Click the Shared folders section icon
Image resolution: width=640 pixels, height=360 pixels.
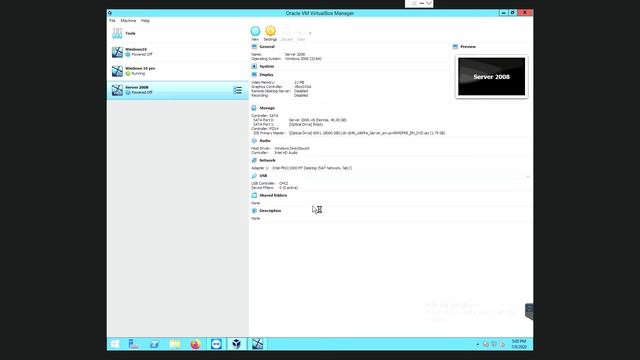[x=254, y=195]
